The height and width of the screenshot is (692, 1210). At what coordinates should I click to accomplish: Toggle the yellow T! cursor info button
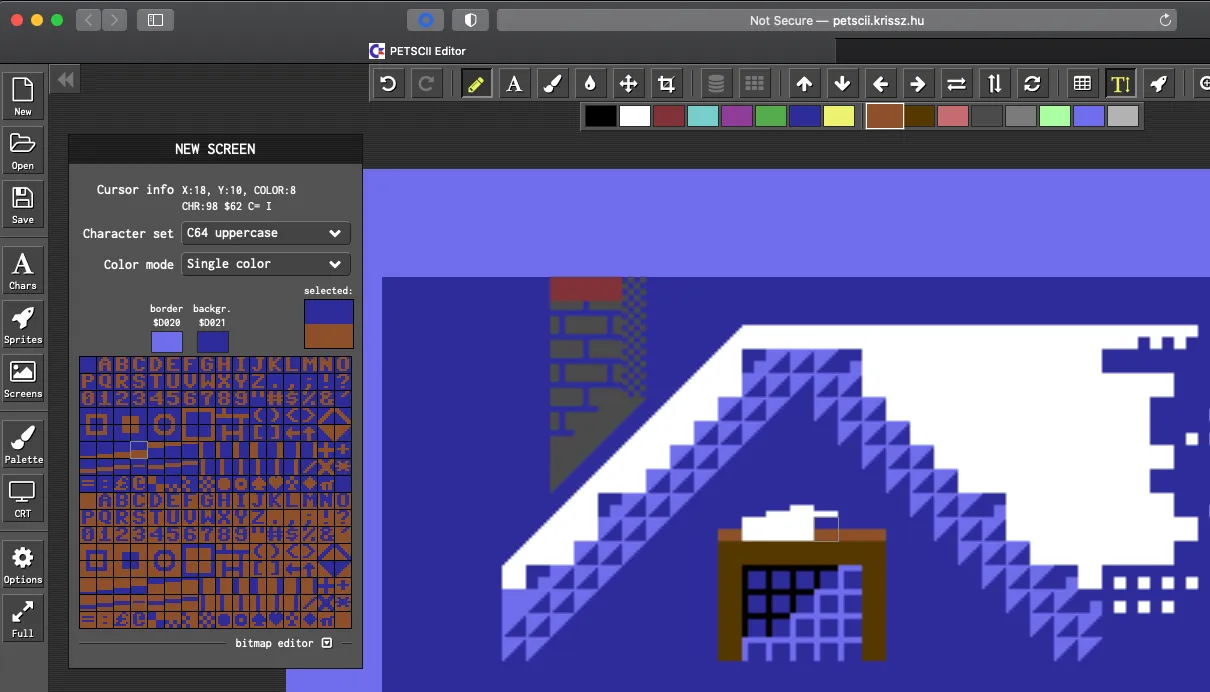click(1120, 84)
